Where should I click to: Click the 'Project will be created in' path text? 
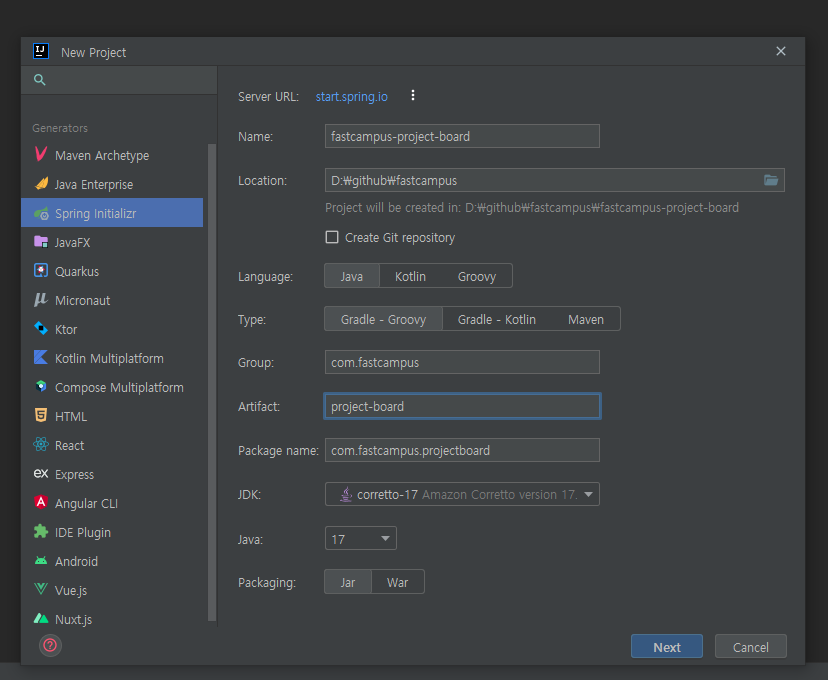tap(532, 208)
